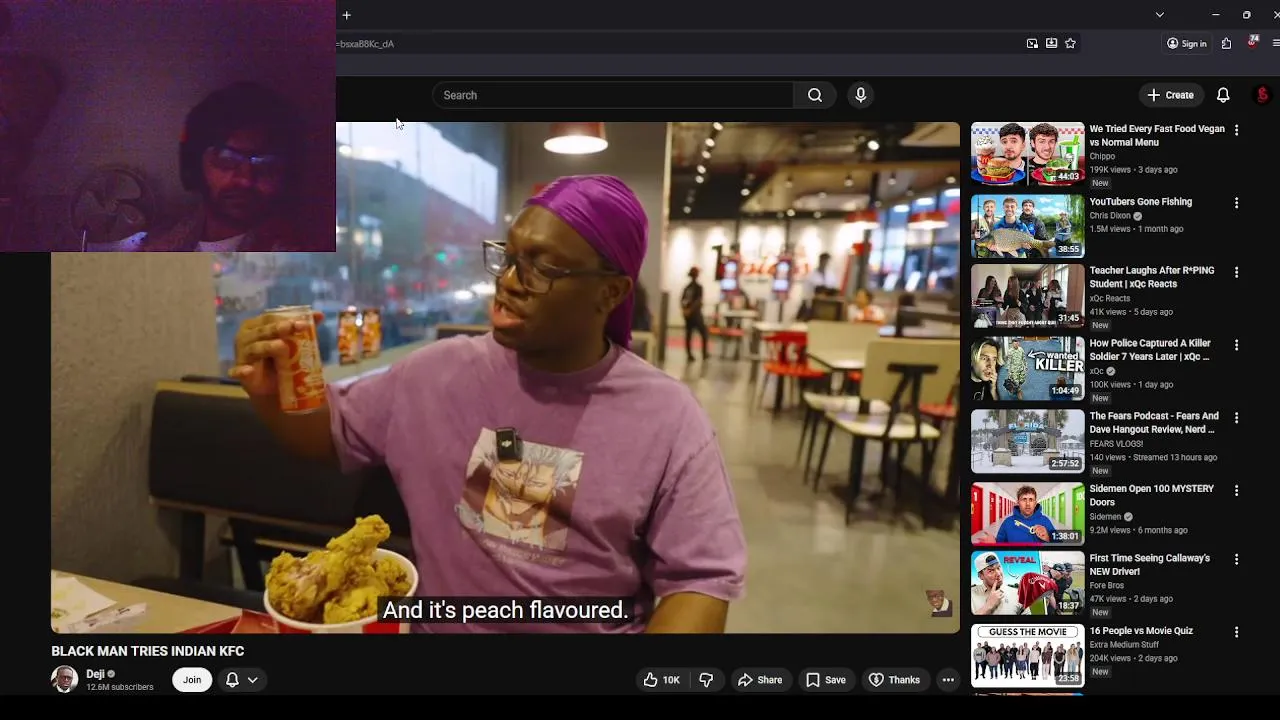This screenshot has height=720, width=1280.
Task: Open the FEARS VLOGS! channel name
Action: pos(1116,444)
